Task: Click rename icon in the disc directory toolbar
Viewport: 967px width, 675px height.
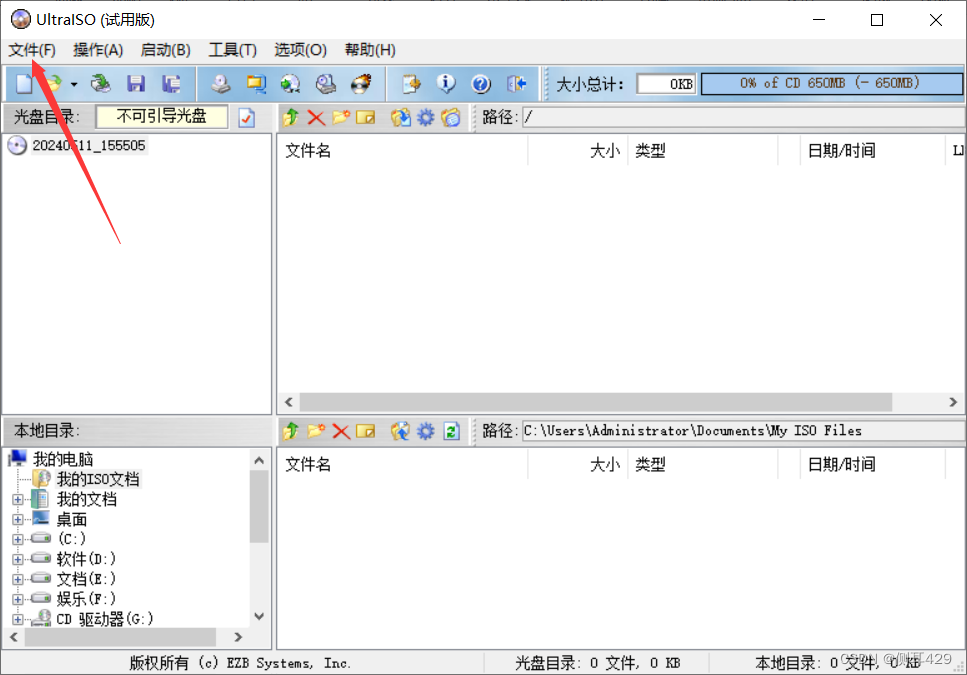Action: point(366,117)
